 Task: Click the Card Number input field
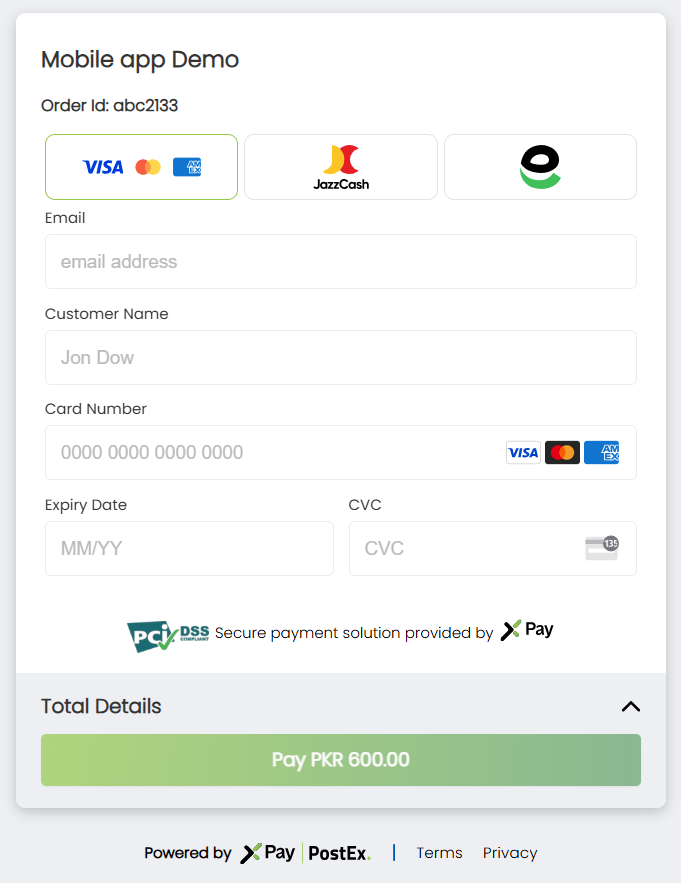pyautogui.click(x=270, y=453)
